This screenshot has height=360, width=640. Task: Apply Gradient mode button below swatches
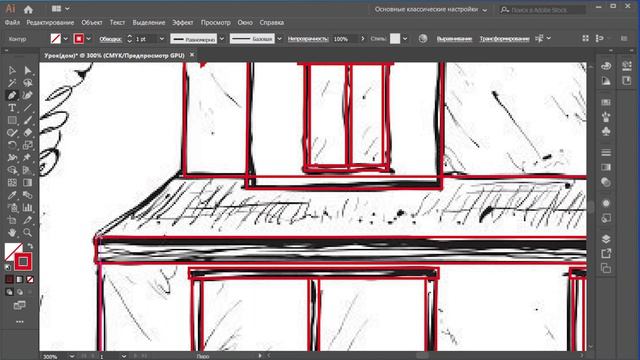coord(20,280)
